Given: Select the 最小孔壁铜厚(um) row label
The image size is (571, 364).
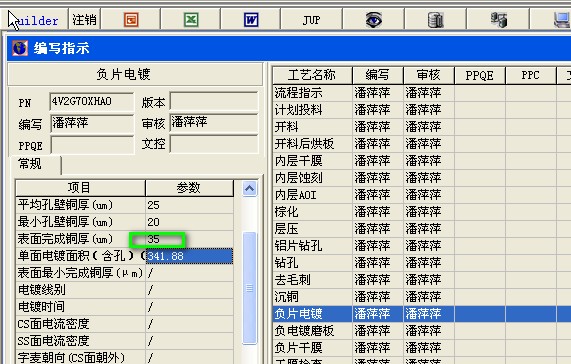Looking at the screenshot, I should point(80,222).
